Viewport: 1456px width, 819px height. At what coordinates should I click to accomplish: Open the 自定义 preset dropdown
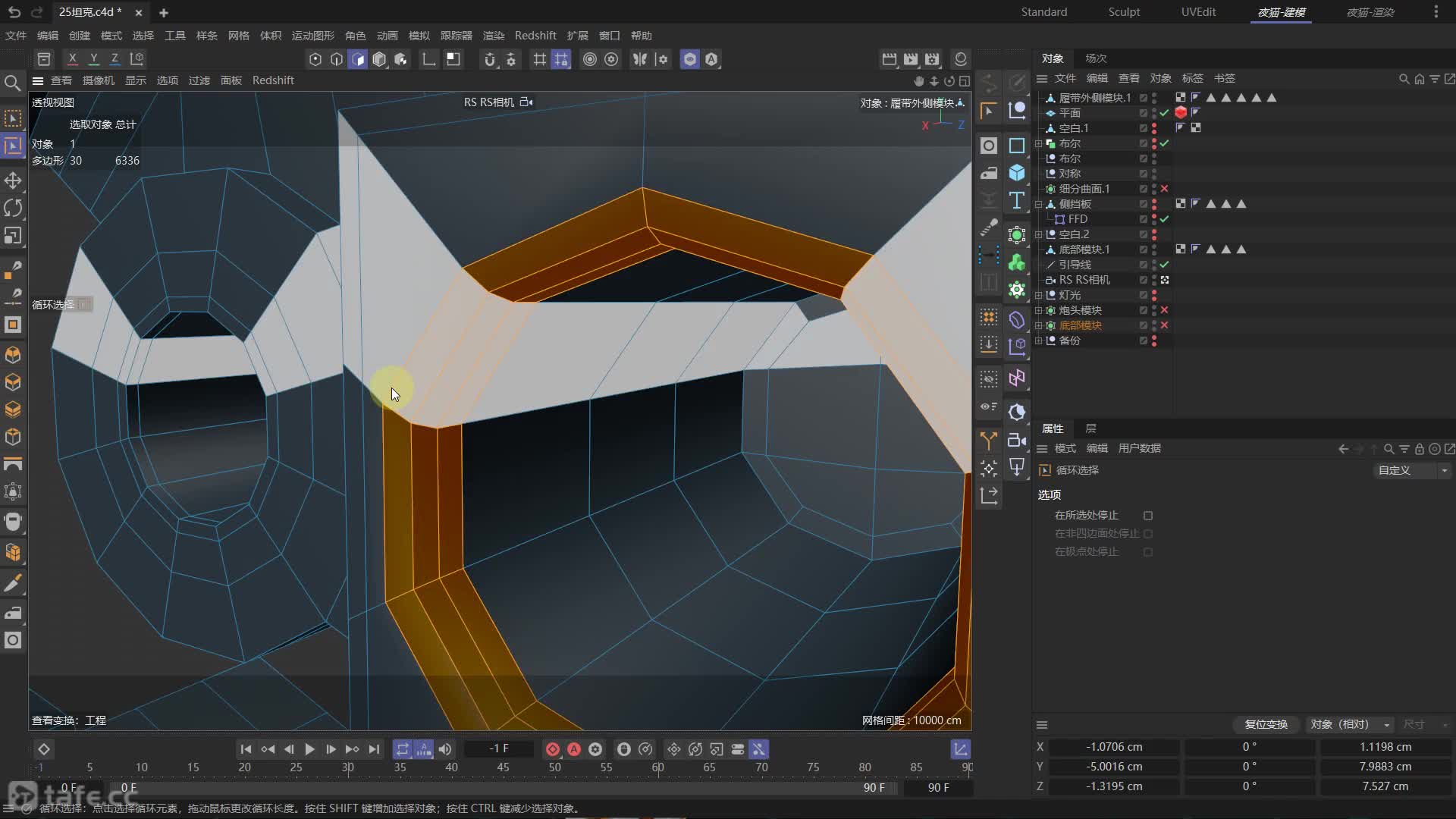click(x=1412, y=470)
